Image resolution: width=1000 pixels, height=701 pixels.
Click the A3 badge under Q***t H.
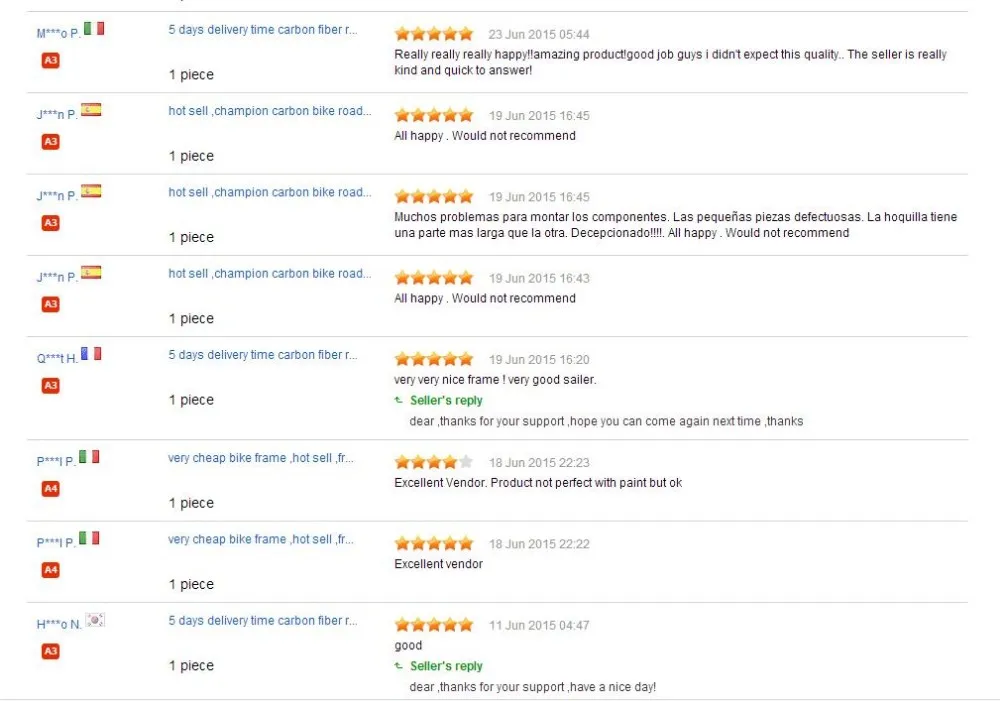(x=50, y=386)
